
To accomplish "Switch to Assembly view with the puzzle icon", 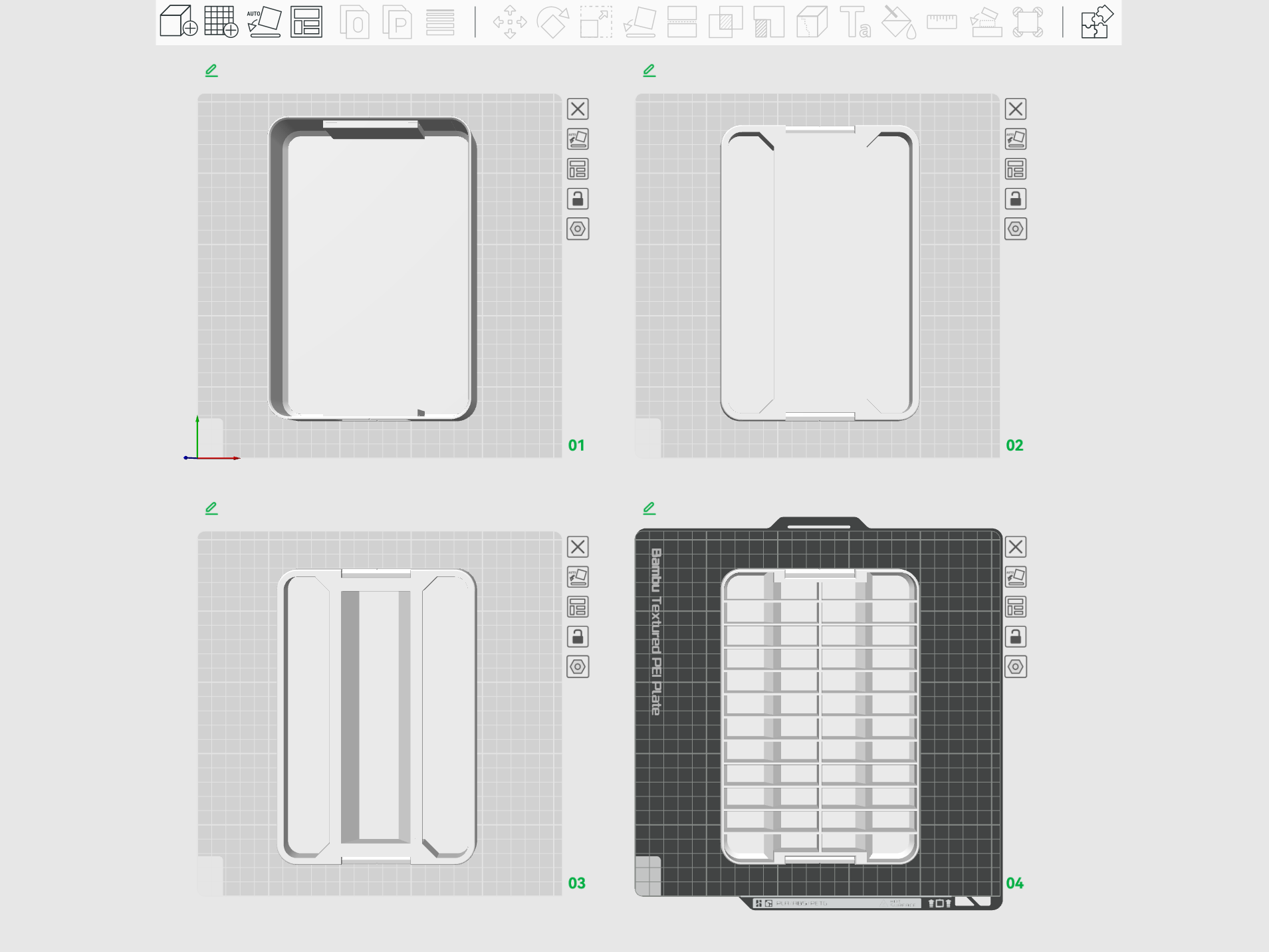I will click(1097, 22).
